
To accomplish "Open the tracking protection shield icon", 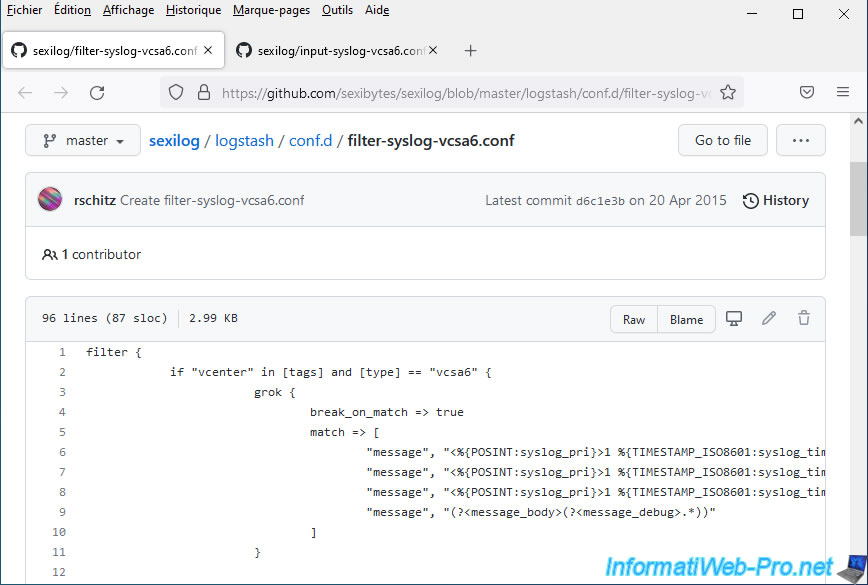I will pyautogui.click(x=176, y=92).
